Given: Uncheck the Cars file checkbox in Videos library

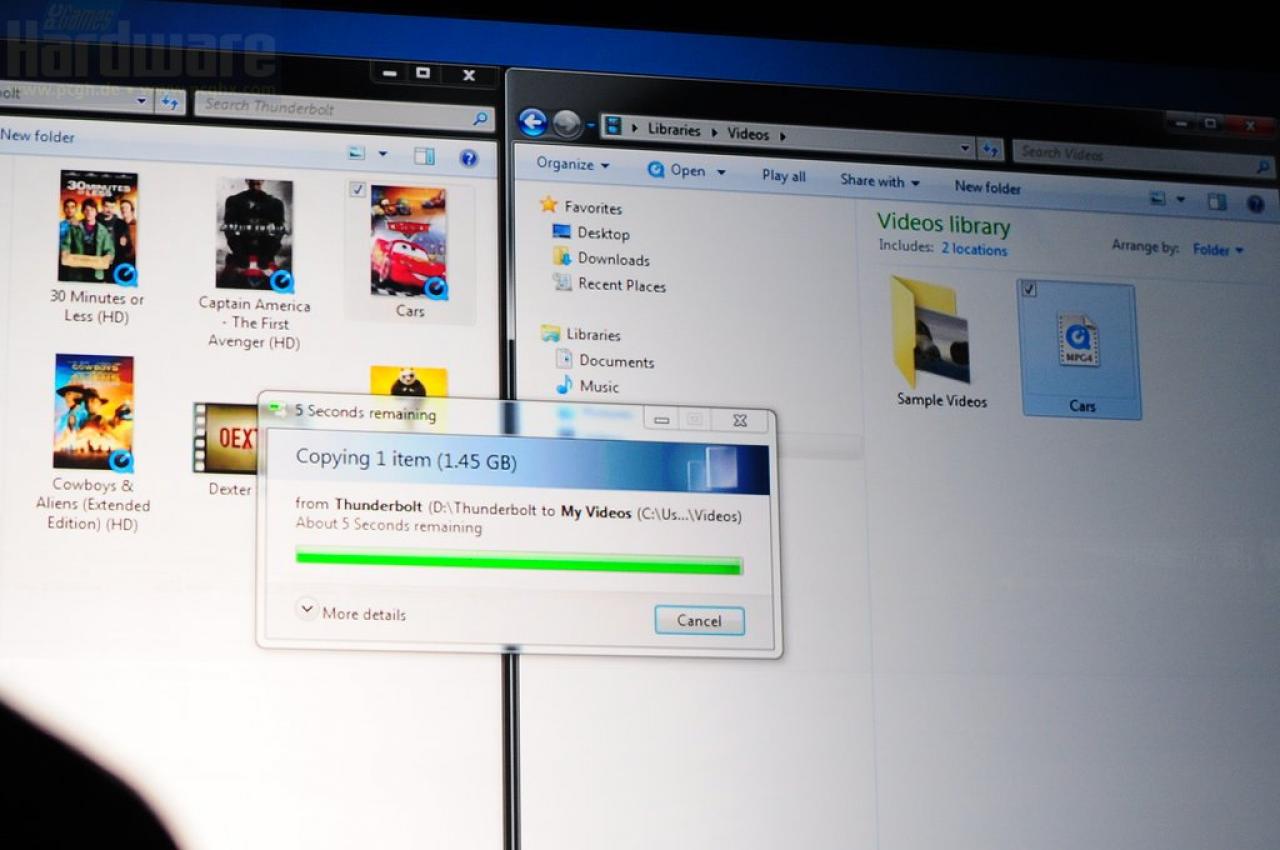Looking at the screenshot, I should [x=1030, y=290].
